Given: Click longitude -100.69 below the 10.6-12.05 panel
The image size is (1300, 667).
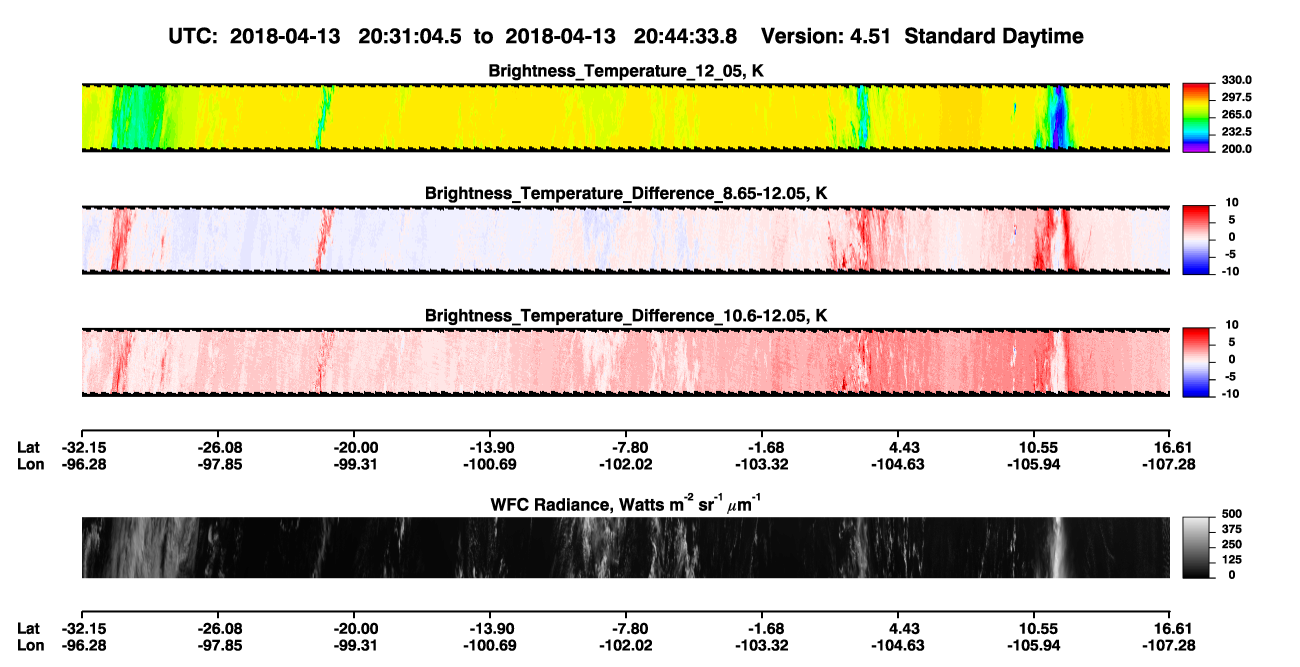Looking at the screenshot, I should click(489, 464).
